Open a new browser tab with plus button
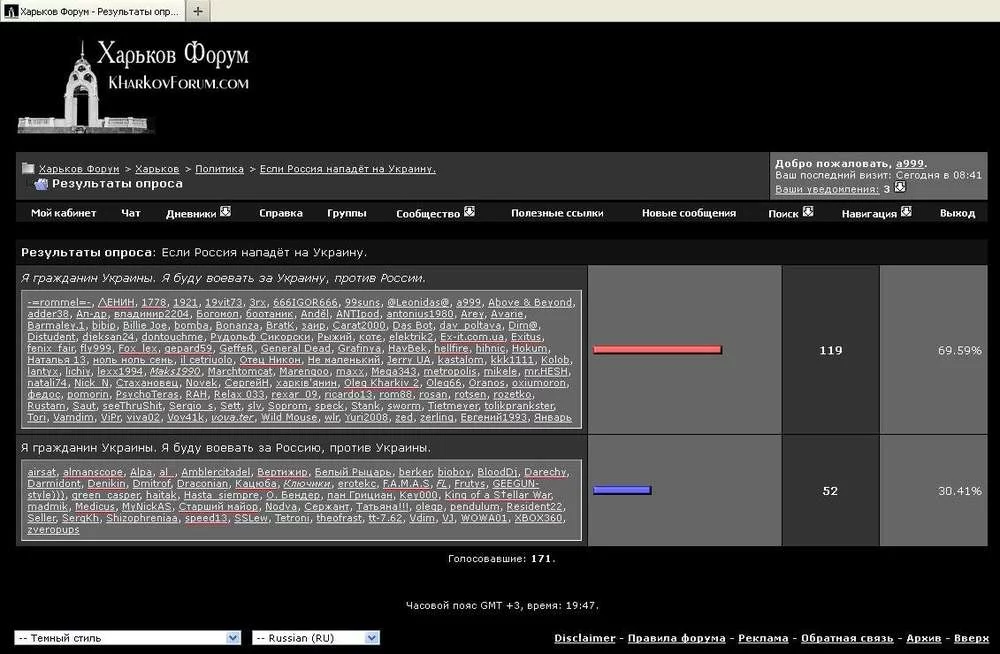The image size is (1000, 654). click(x=197, y=11)
